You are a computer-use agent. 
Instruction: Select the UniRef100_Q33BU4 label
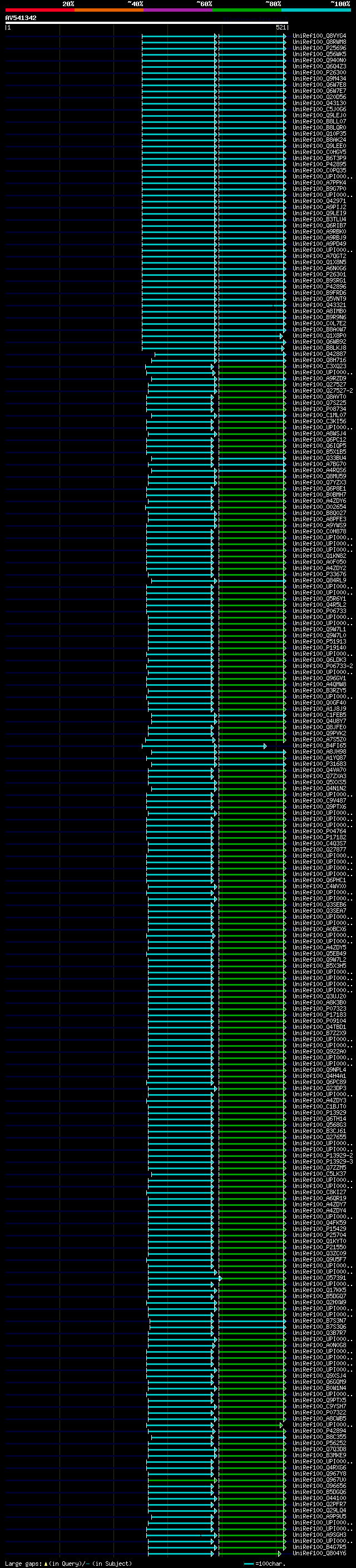click(319, 458)
